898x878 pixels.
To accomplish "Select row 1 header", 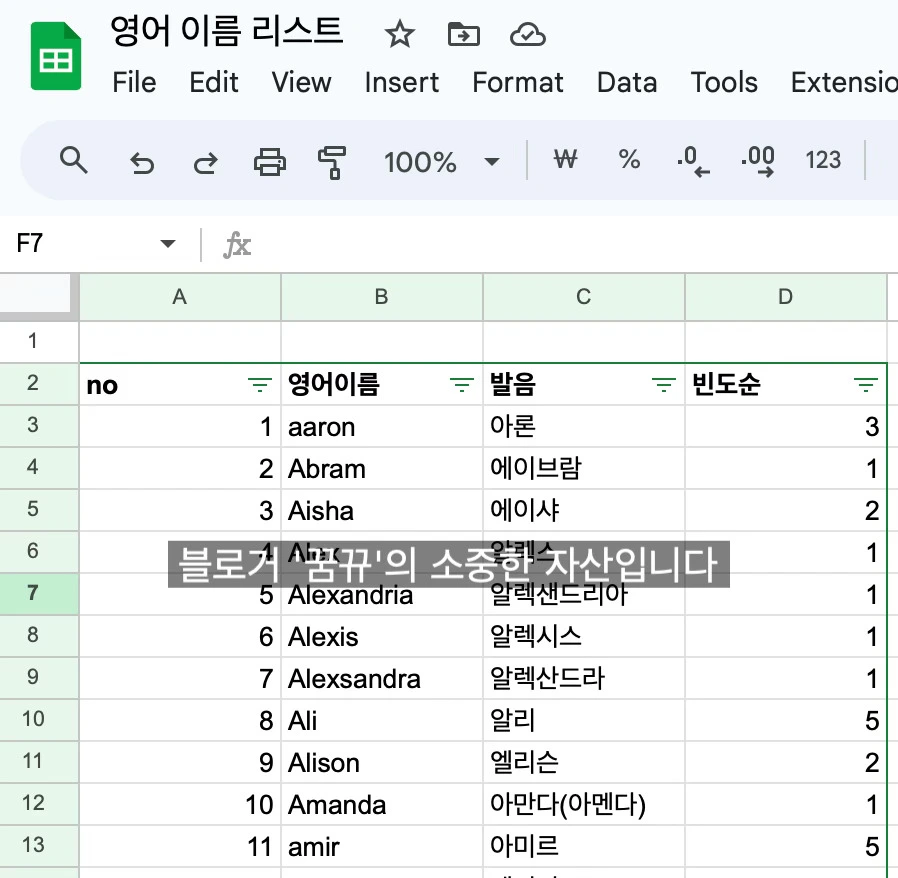I will 39,341.
